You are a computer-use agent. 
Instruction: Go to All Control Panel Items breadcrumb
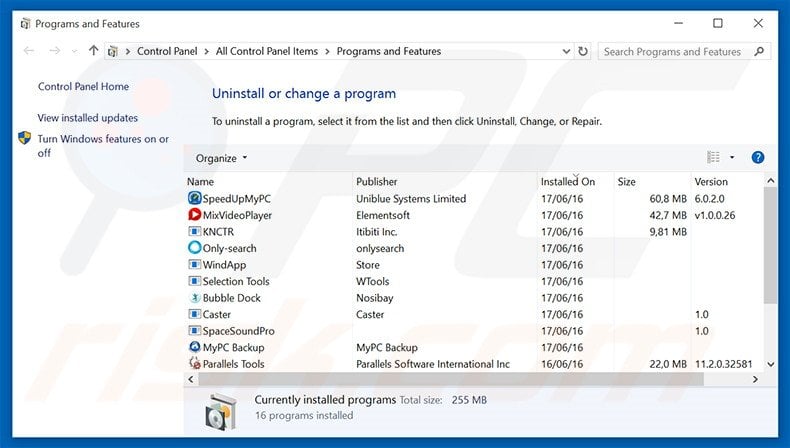[267, 51]
